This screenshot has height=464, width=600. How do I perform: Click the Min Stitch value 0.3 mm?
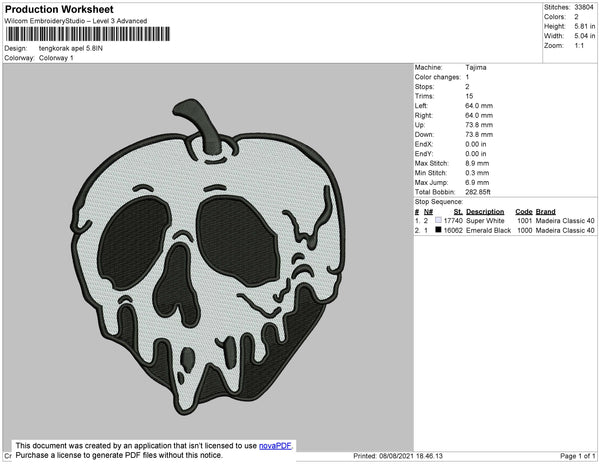click(477, 173)
